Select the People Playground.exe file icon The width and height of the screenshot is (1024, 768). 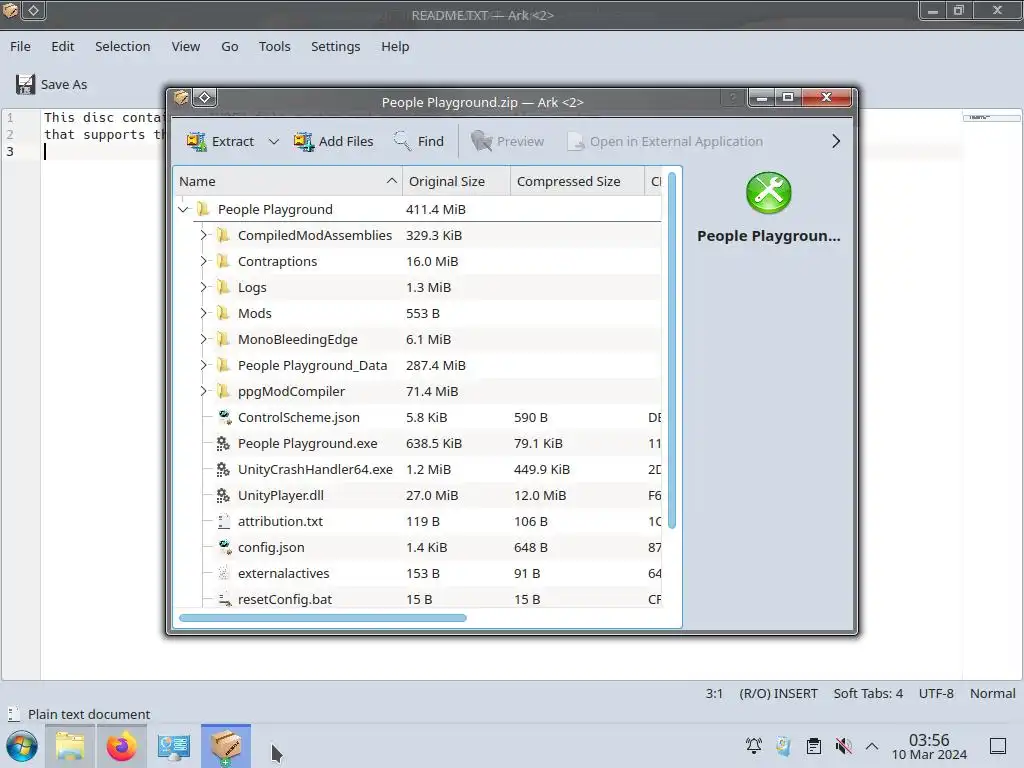point(223,443)
